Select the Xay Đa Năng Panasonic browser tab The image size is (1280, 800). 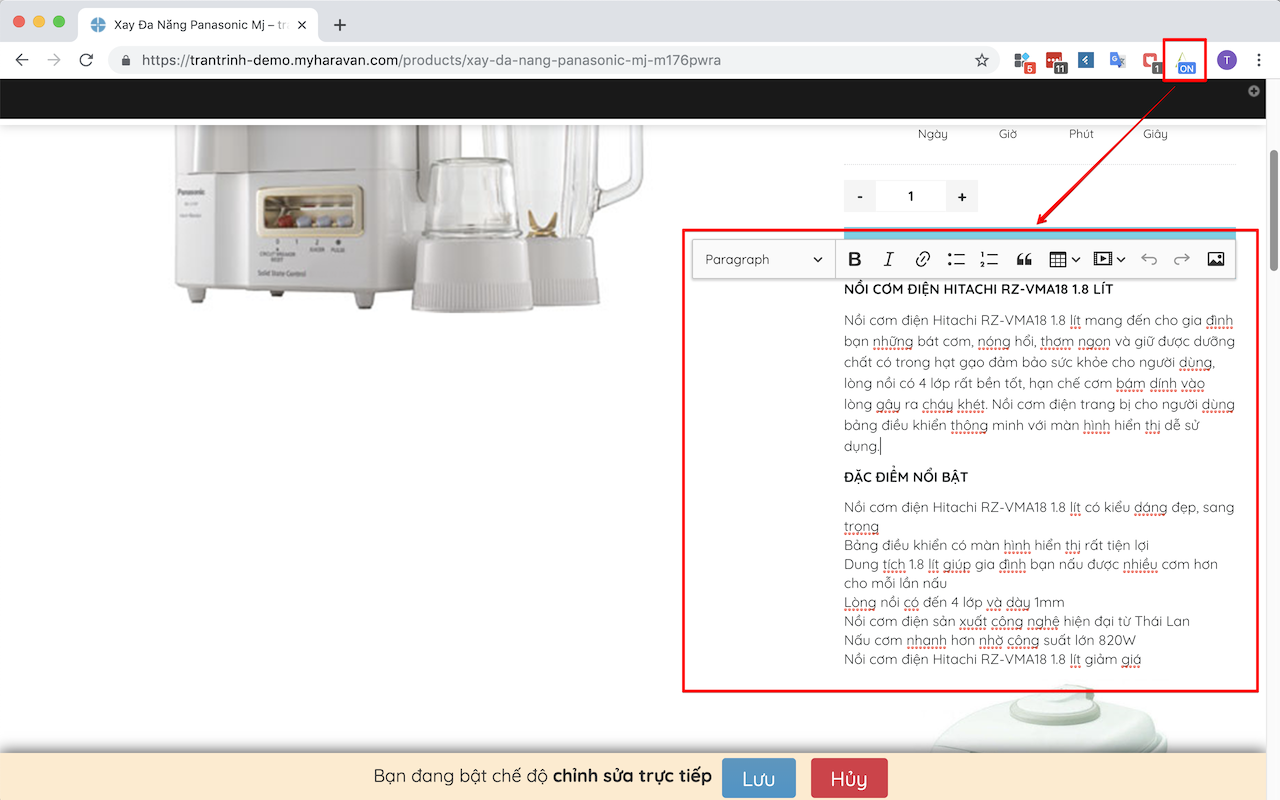190,24
